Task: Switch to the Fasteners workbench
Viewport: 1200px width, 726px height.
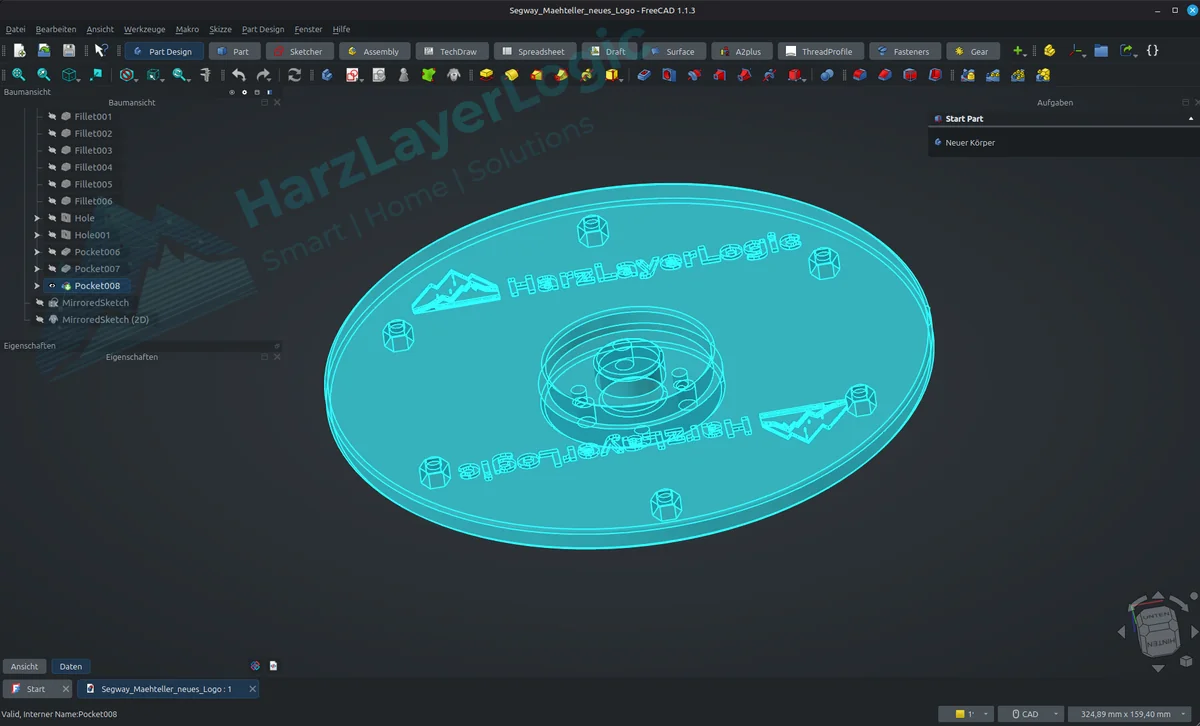Action: [x=904, y=51]
